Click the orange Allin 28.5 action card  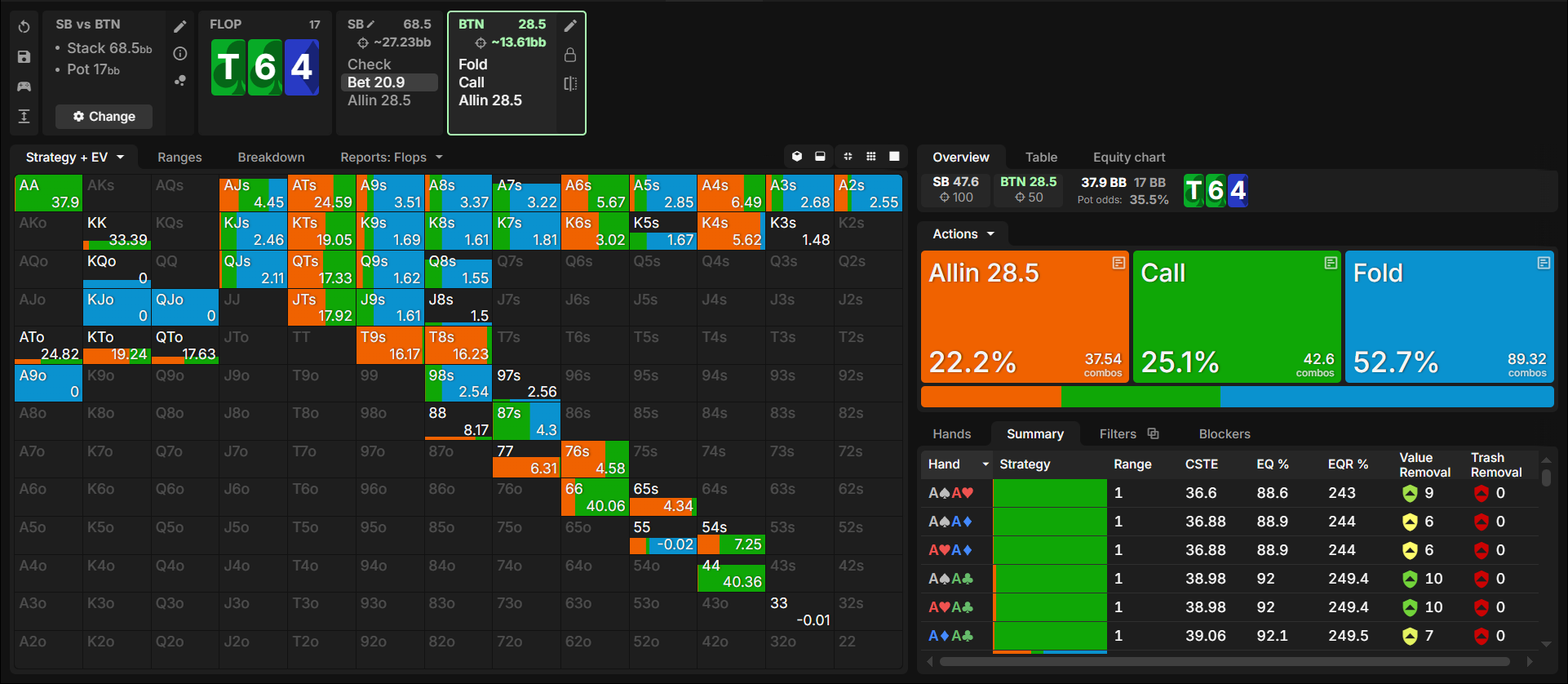pyautogui.click(x=1025, y=317)
